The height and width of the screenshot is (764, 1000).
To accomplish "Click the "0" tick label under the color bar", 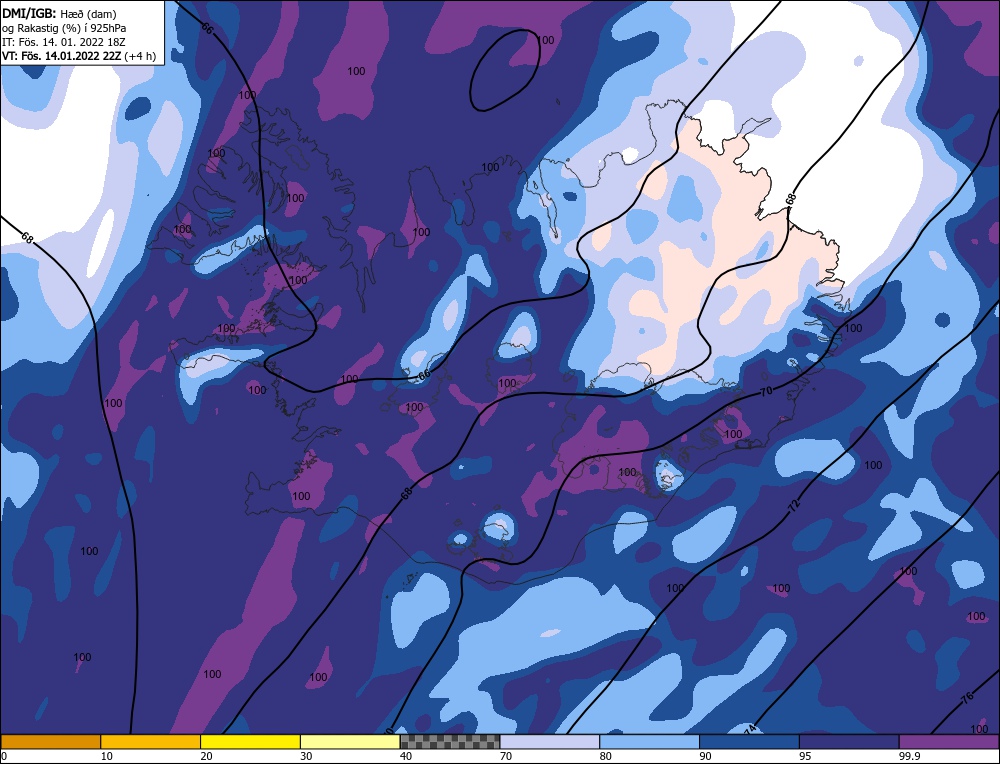I will click(4, 756).
